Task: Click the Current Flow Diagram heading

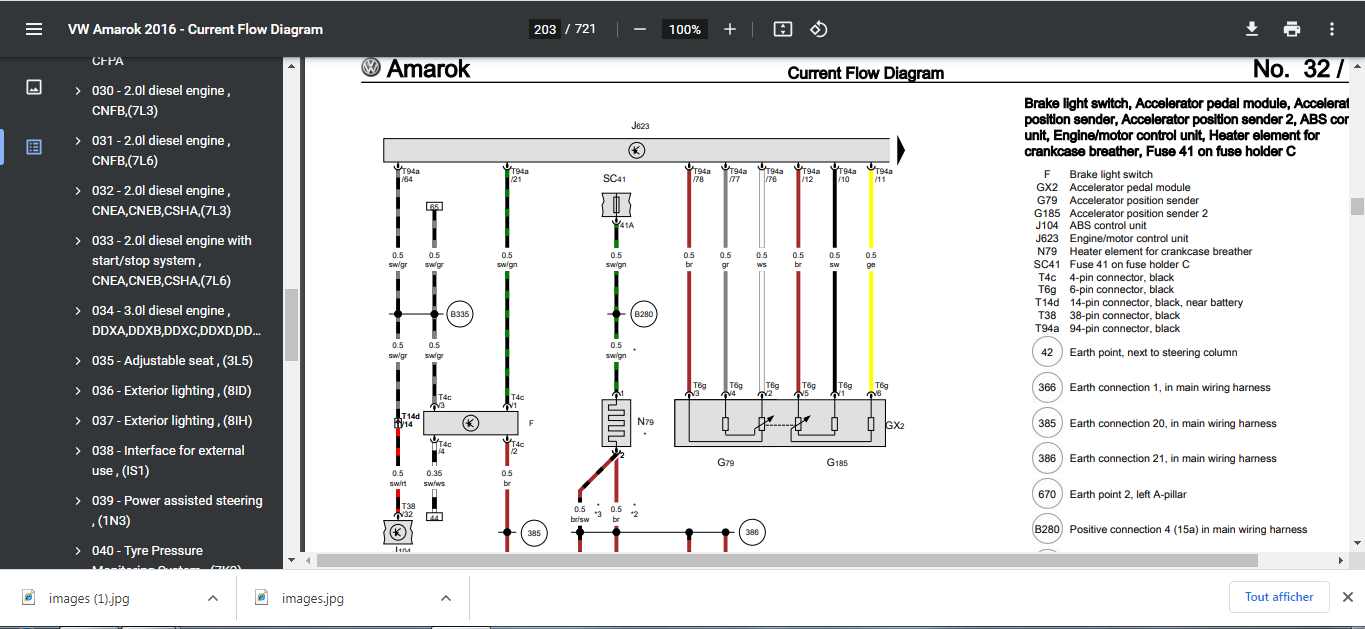Action: [866, 73]
